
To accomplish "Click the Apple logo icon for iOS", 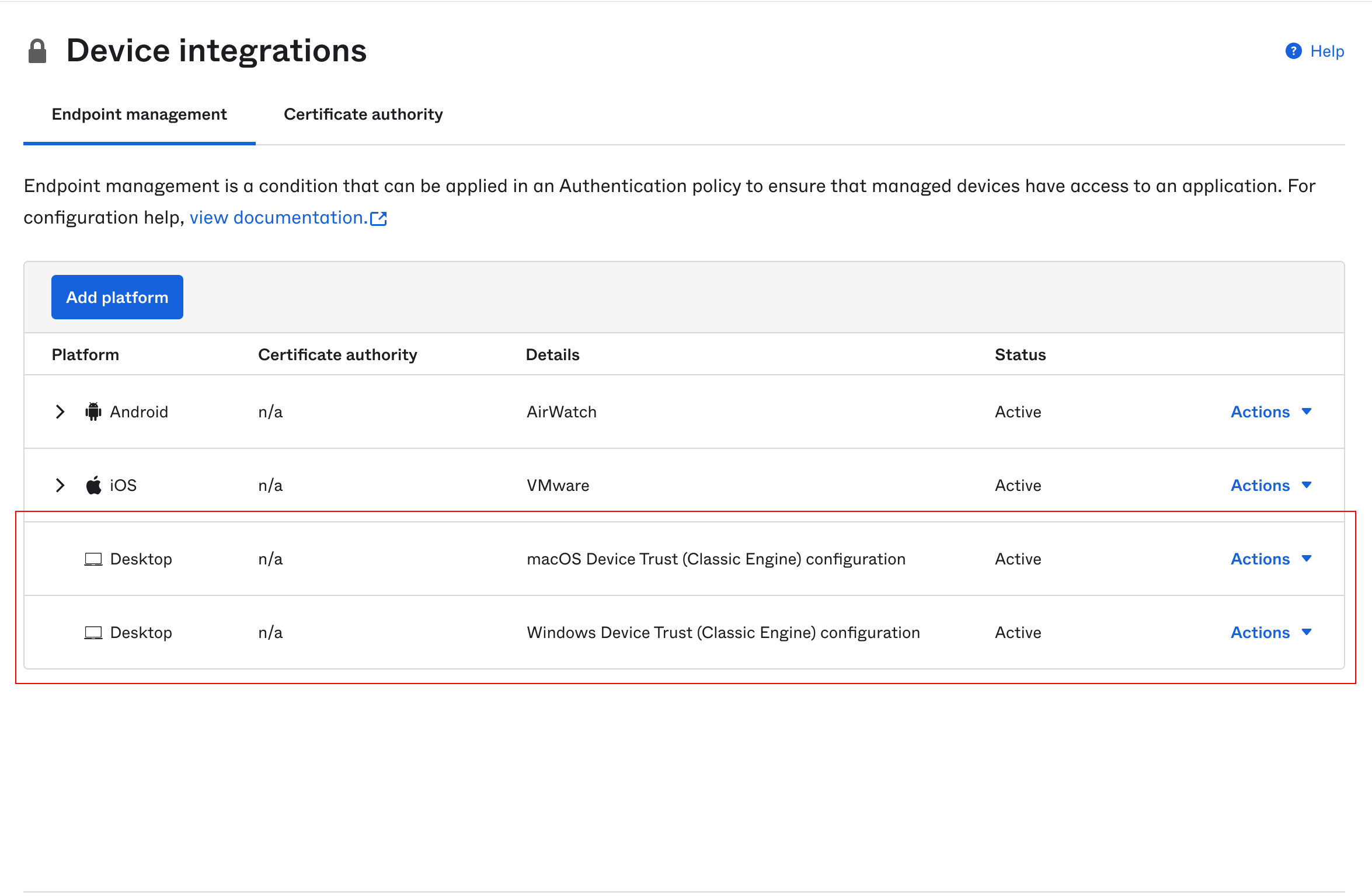I will point(93,485).
